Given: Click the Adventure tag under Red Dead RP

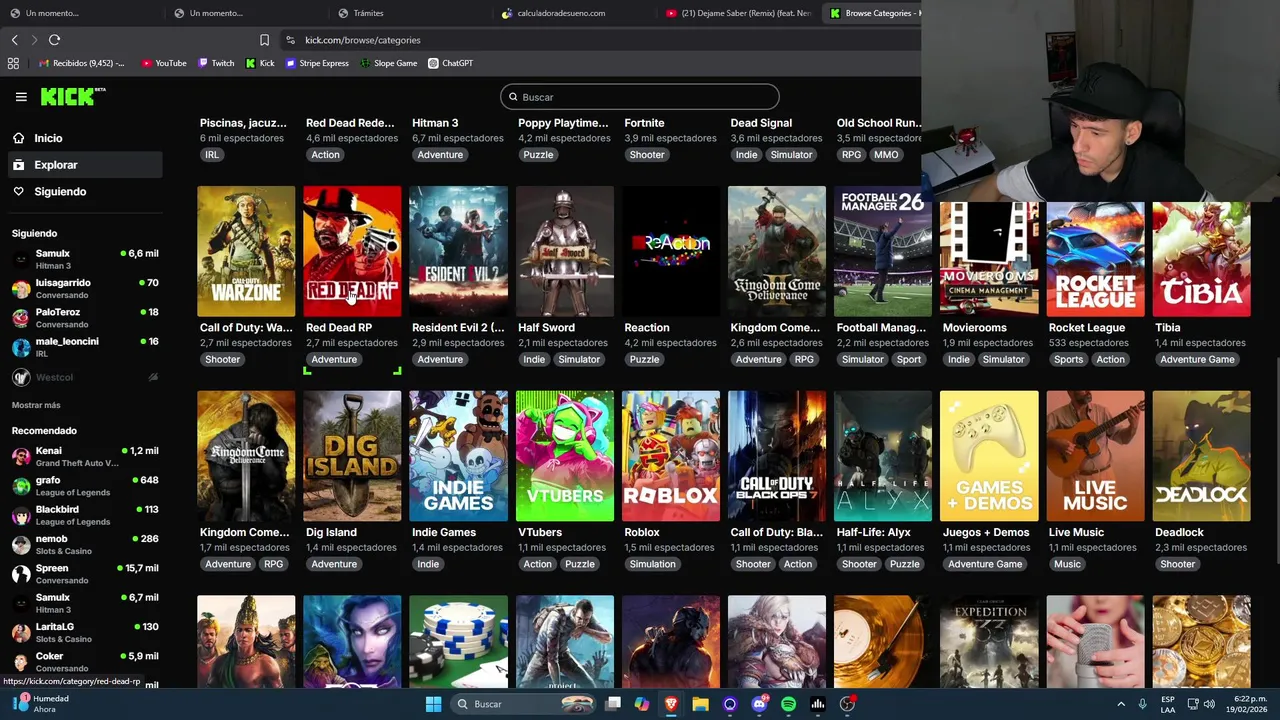Looking at the screenshot, I should point(334,360).
